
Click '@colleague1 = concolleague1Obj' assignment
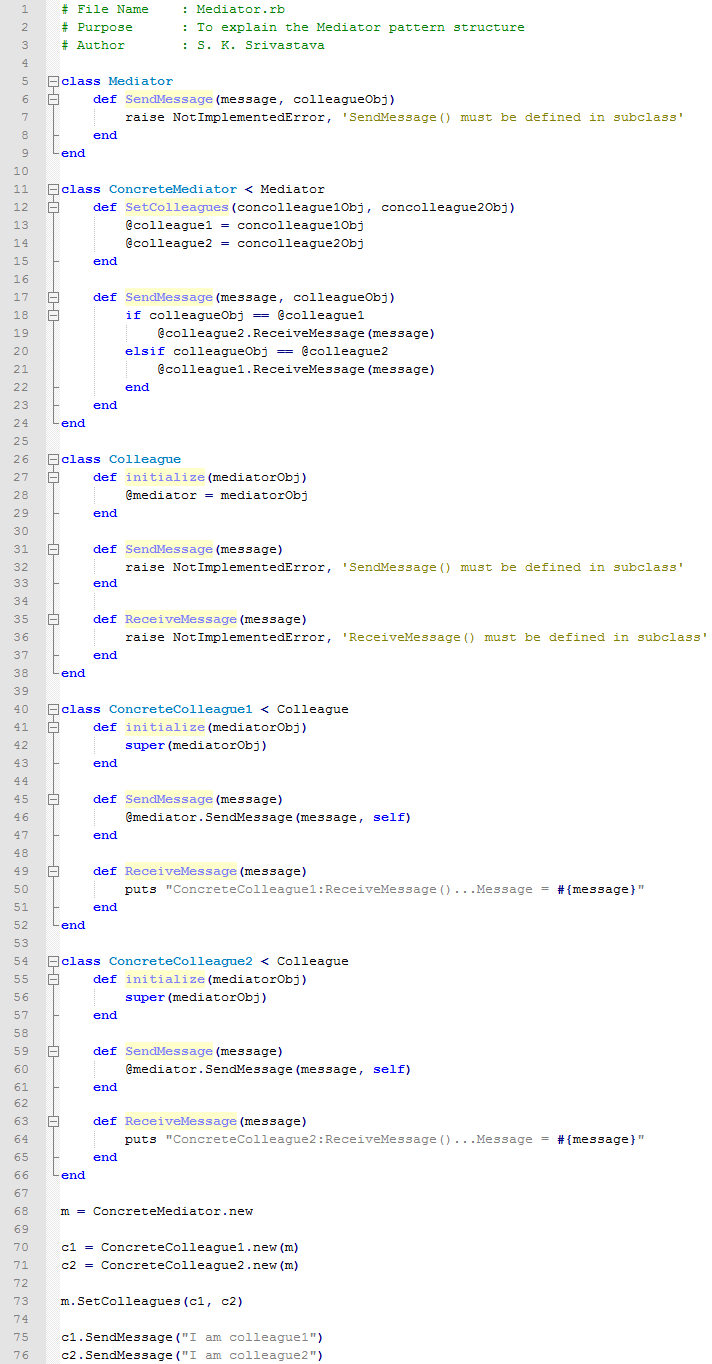(244, 225)
